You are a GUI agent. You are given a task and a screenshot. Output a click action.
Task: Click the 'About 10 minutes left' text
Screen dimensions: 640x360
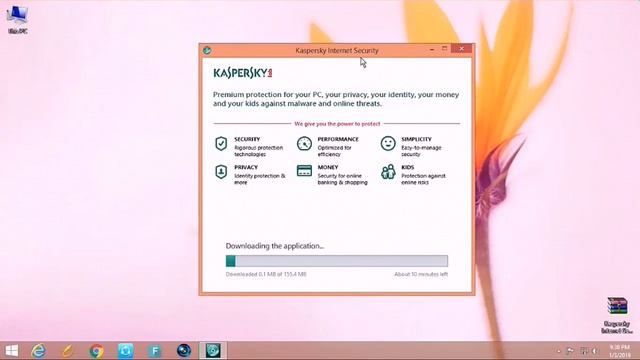(421, 274)
